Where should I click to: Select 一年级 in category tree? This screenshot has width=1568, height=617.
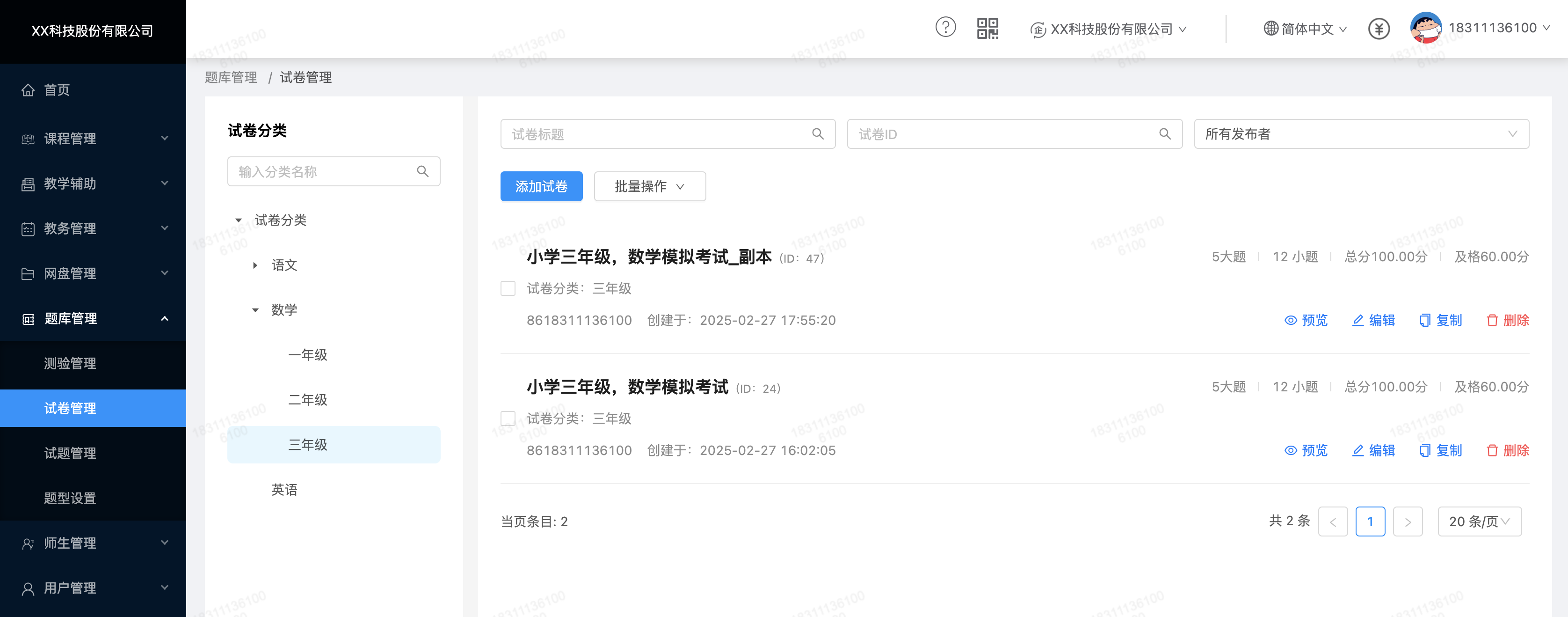307,355
